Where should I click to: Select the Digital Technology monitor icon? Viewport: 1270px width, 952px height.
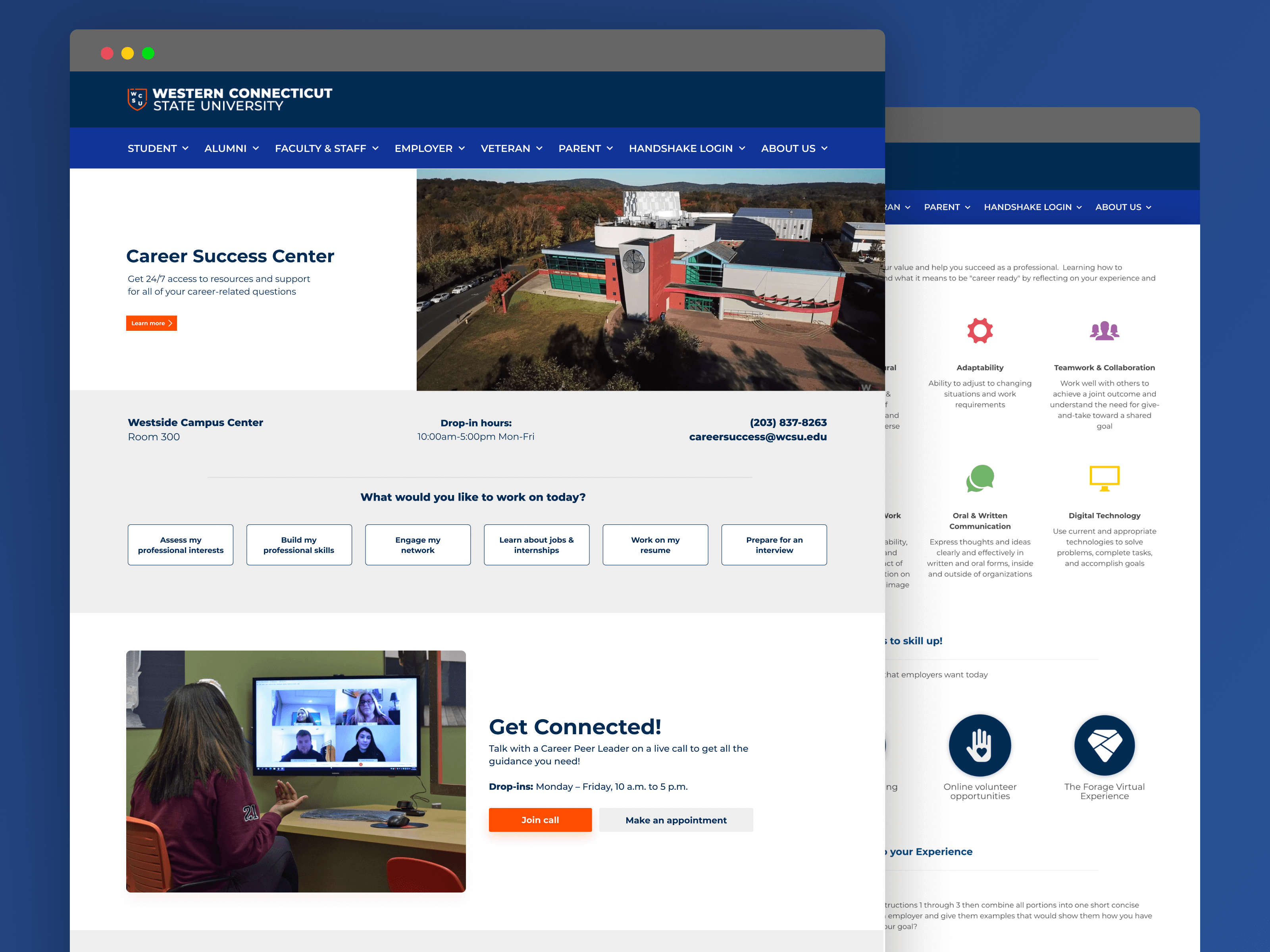coord(1104,478)
